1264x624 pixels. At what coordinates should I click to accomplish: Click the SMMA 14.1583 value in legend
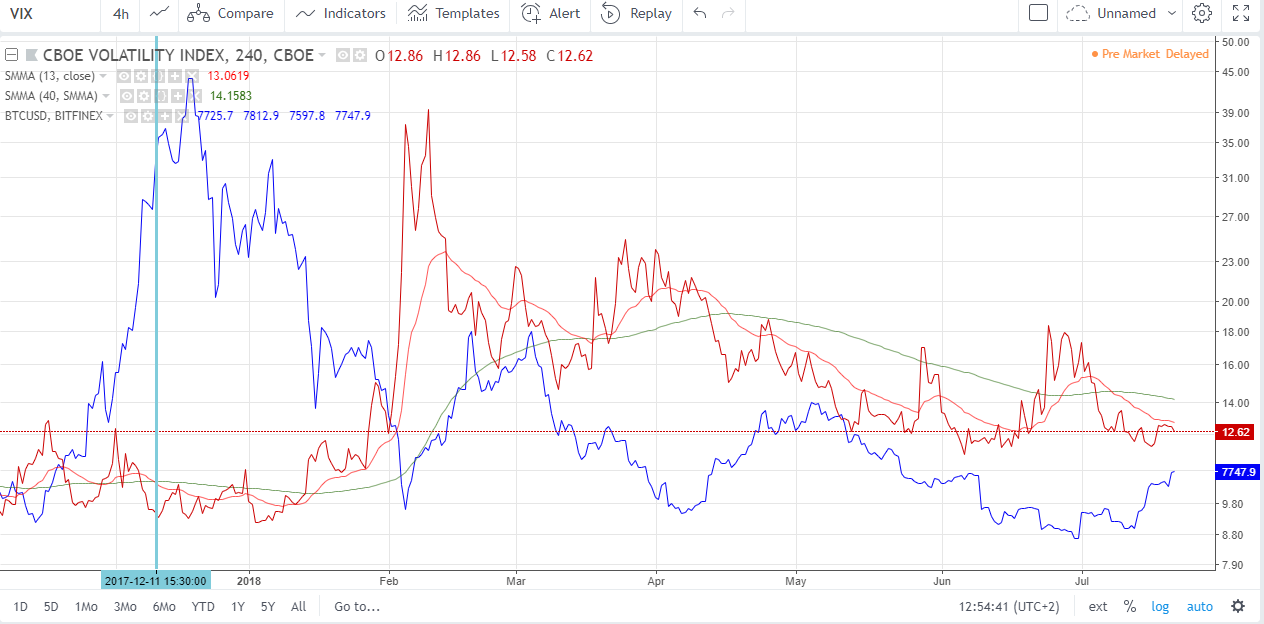pyautogui.click(x=231, y=96)
